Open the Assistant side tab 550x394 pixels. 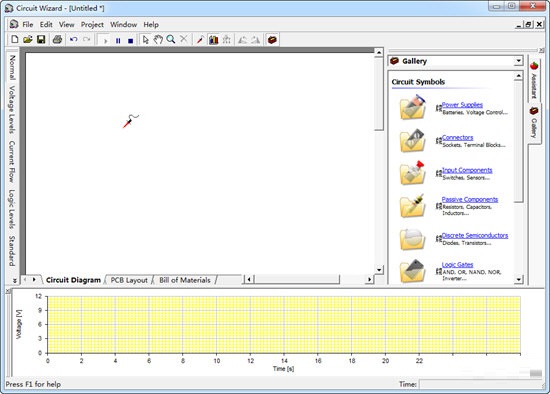pyautogui.click(x=534, y=80)
